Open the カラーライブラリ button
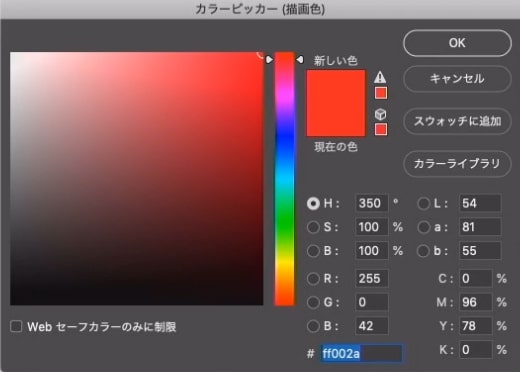This screenshot has width=520, height=372. pyautogui.click(x=457, y=163)
